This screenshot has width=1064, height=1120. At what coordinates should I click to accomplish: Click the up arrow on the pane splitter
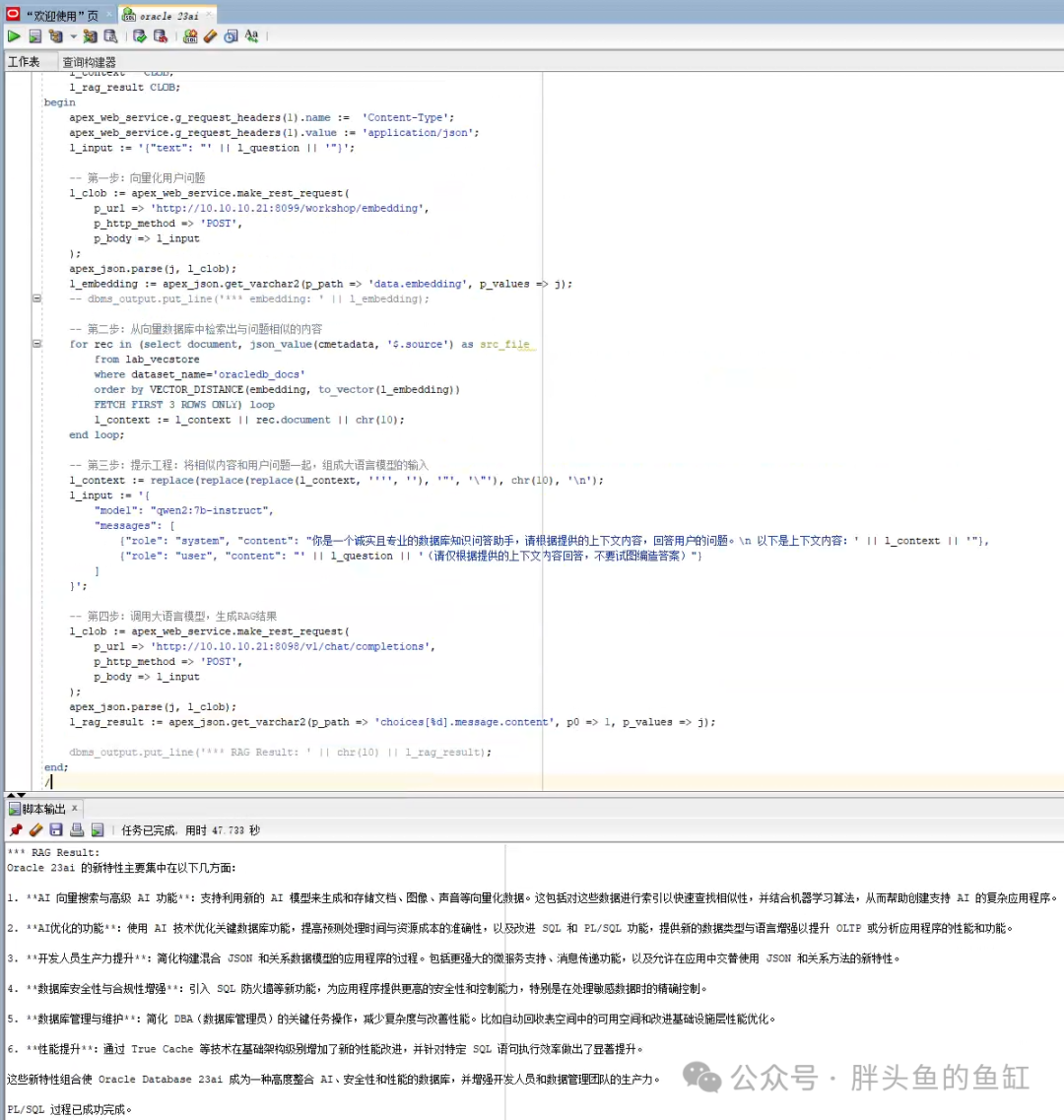pos(10,795)
